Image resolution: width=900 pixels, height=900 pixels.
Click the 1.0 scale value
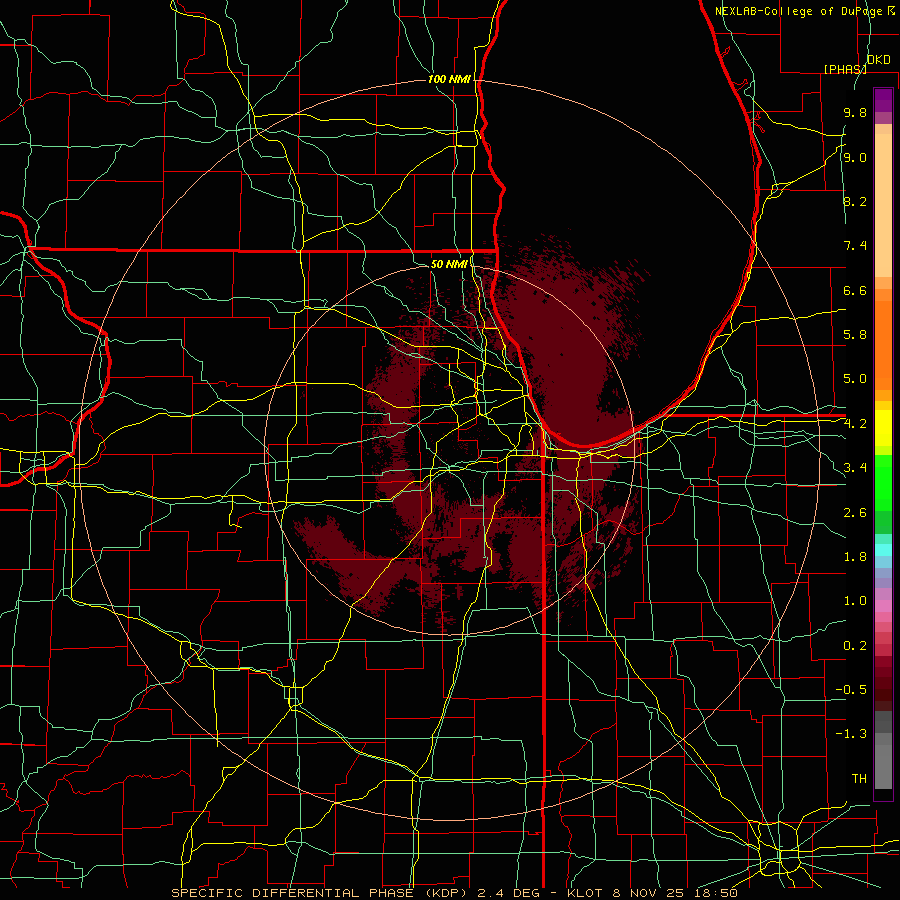click(855, 601)
